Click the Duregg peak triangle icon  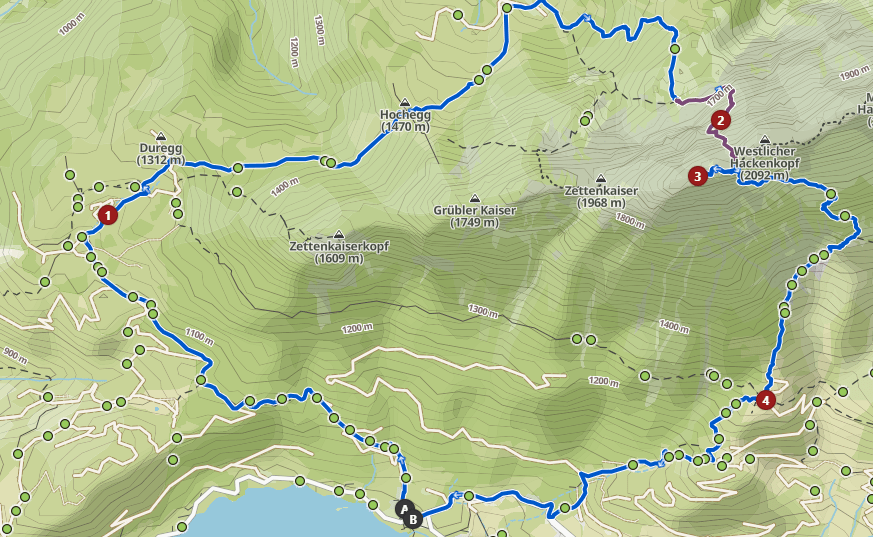[161, 136]
